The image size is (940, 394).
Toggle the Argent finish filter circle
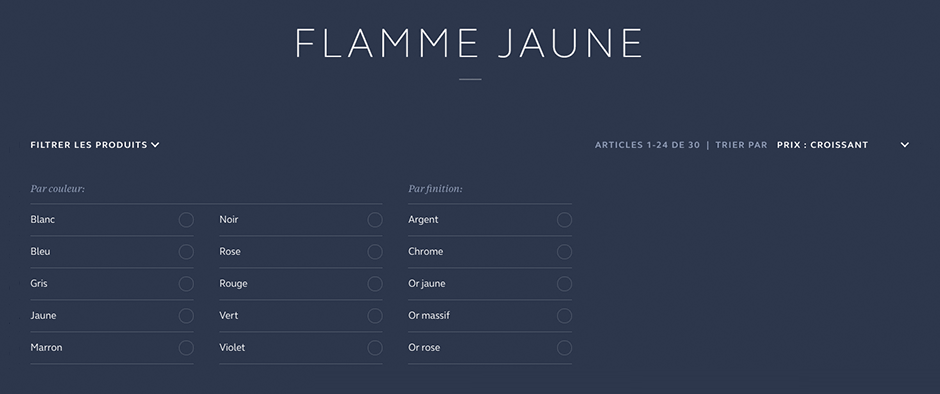564,219
